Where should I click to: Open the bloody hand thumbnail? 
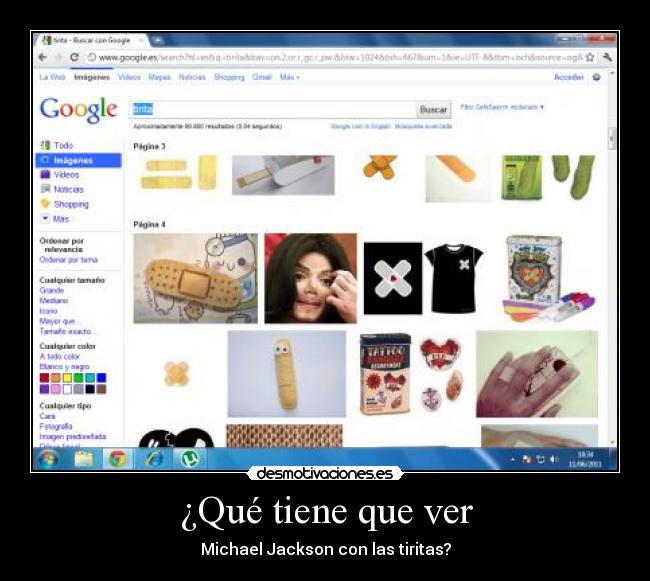(537, 374)
